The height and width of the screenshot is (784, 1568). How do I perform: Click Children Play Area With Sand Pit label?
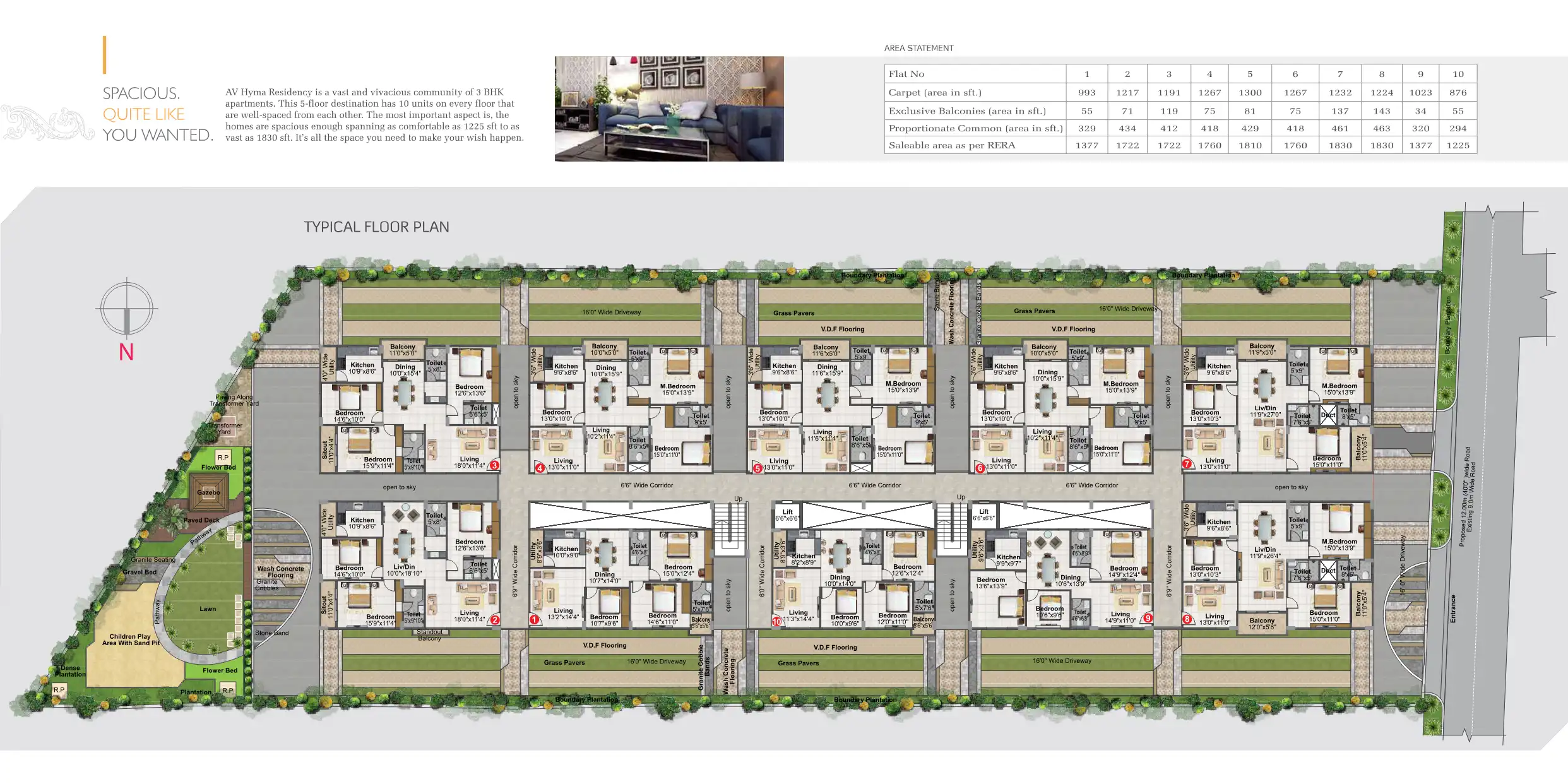(131, 639)
